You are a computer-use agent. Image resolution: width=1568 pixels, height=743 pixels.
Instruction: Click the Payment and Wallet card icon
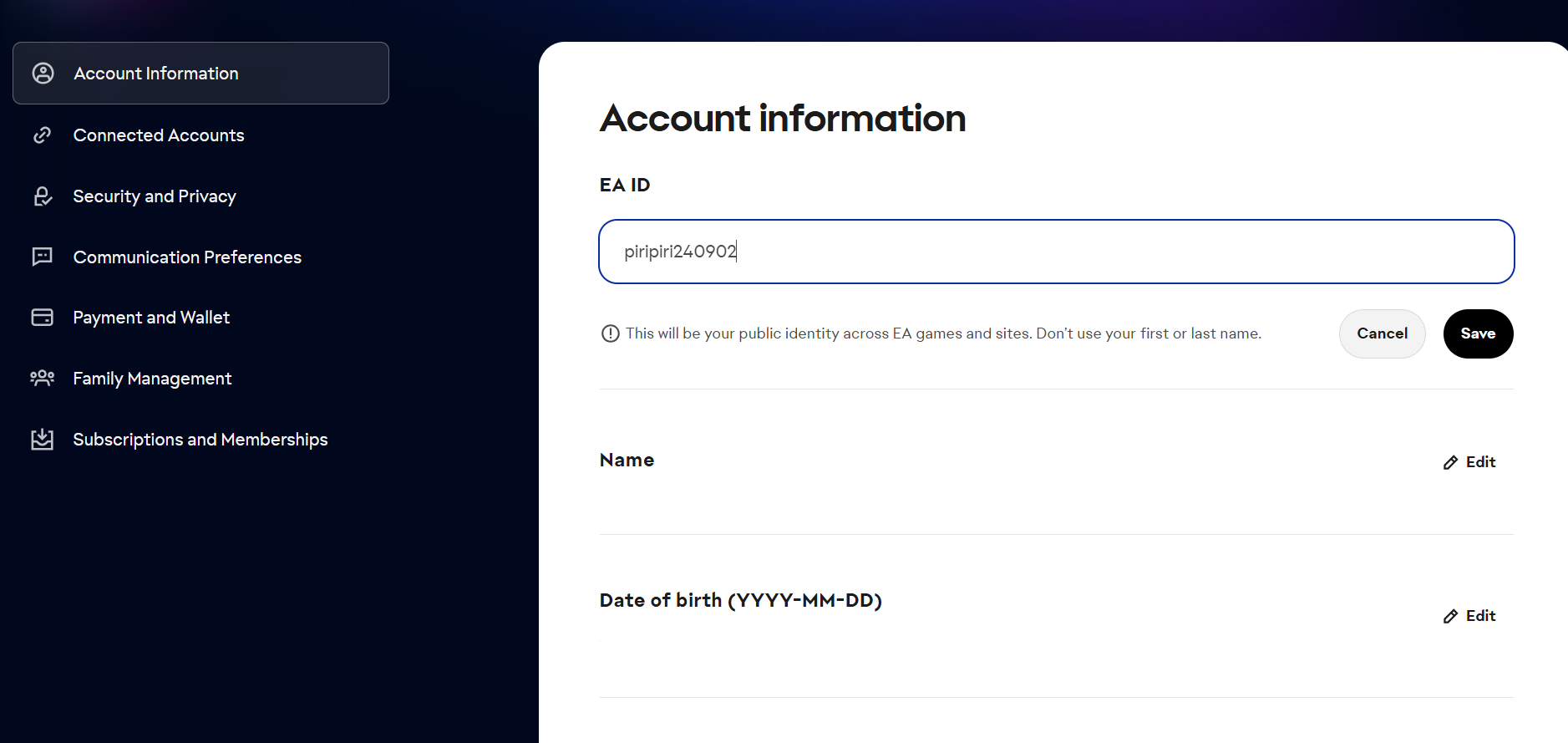43,318
